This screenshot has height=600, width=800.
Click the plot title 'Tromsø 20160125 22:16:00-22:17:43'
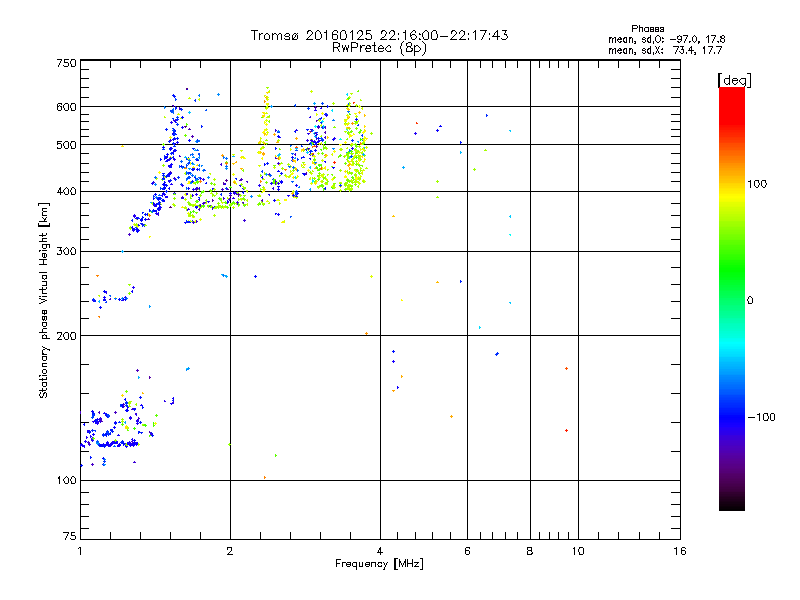pyautogui.click(x=379, y=35)
